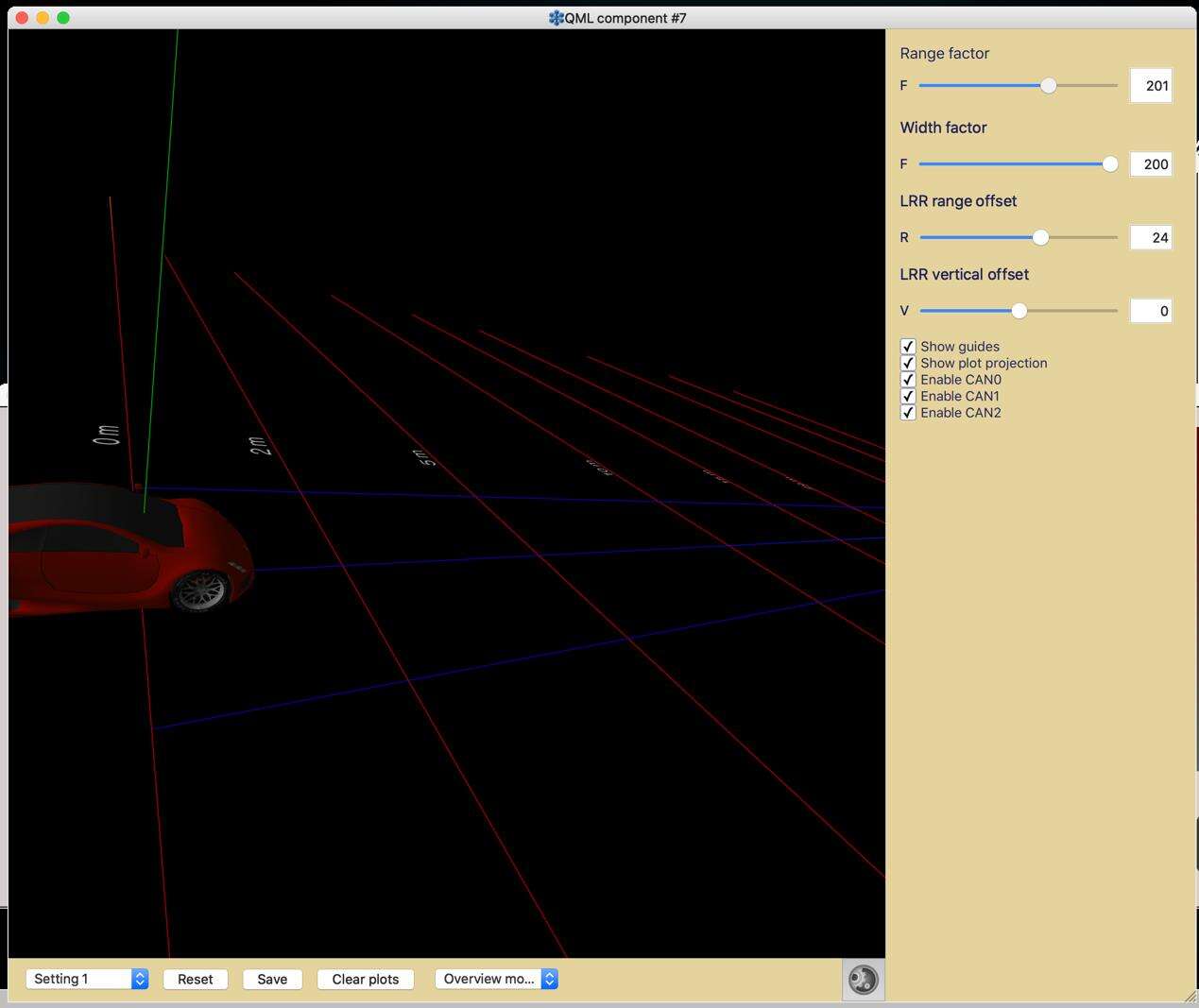The image size is (1199, 1008).
Task: Click the LRR range offset slider knob
Action: pyautogui.click(x=1040, y=238)
